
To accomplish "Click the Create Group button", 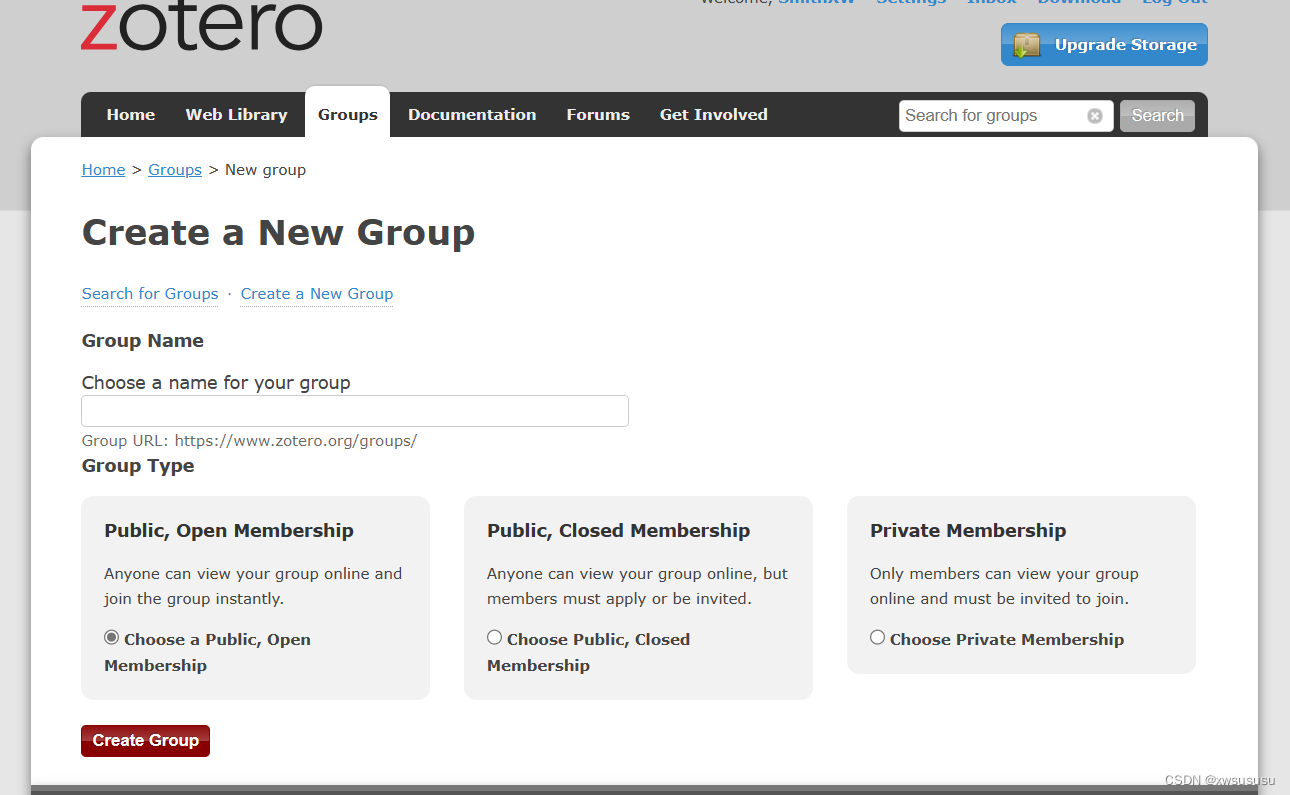I will click(146, 741).
